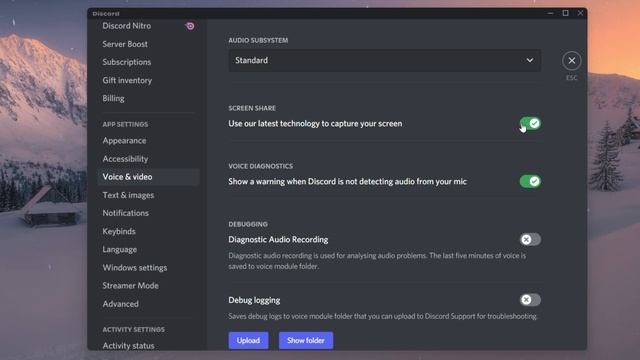Click the mic warning setting text
640x360 pixels.
click(x=347, y=182)
